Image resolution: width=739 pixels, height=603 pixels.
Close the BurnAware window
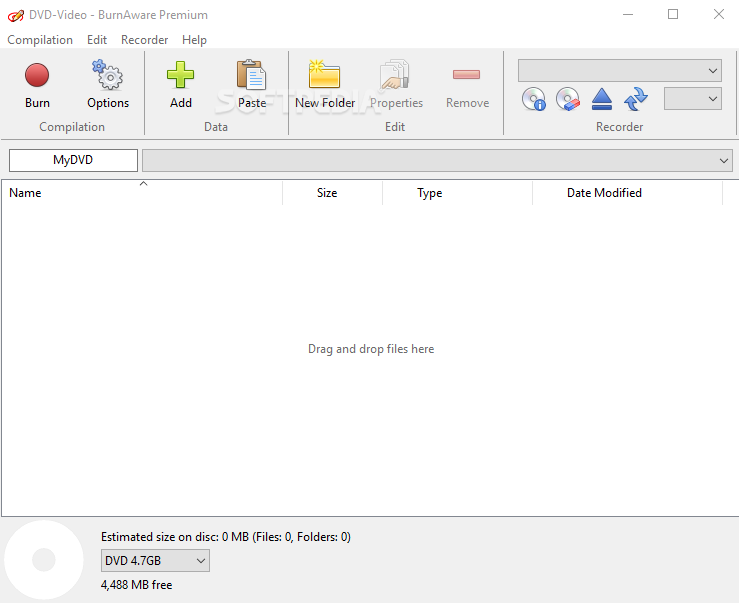(x=718, y=15)
